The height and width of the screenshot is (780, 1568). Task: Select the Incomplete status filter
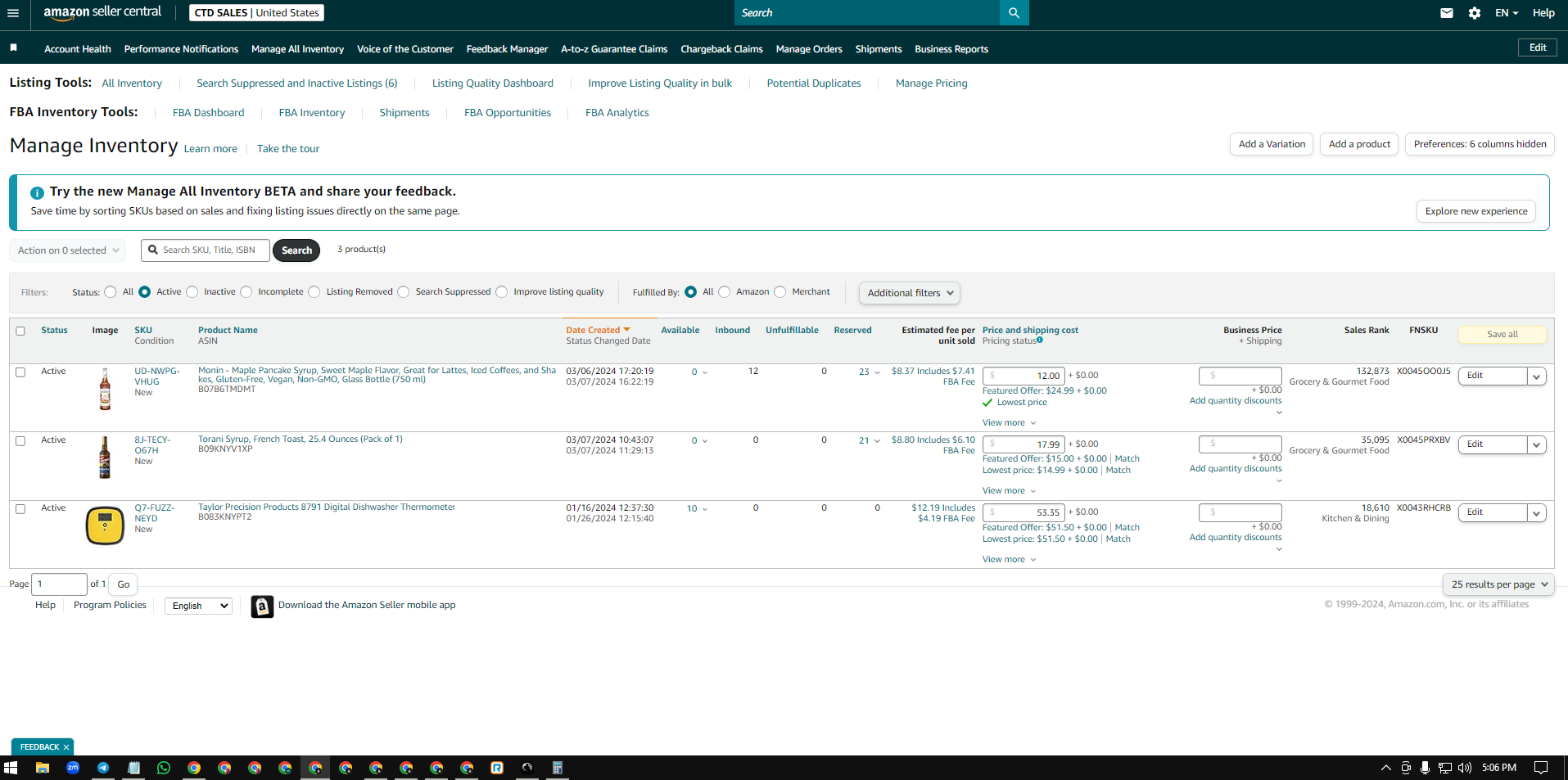coord(246,292)
